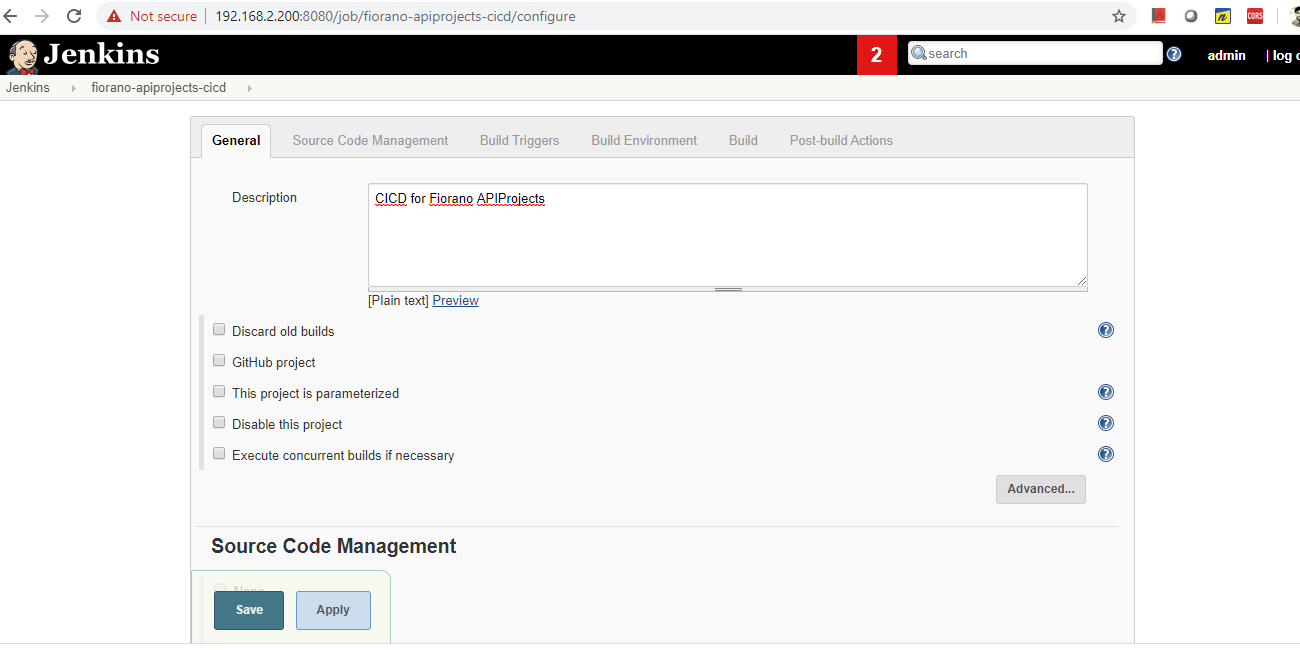Screen dimensions: 1300x650
Task: Open Post-build Actions tab
Action: (841, 140)
